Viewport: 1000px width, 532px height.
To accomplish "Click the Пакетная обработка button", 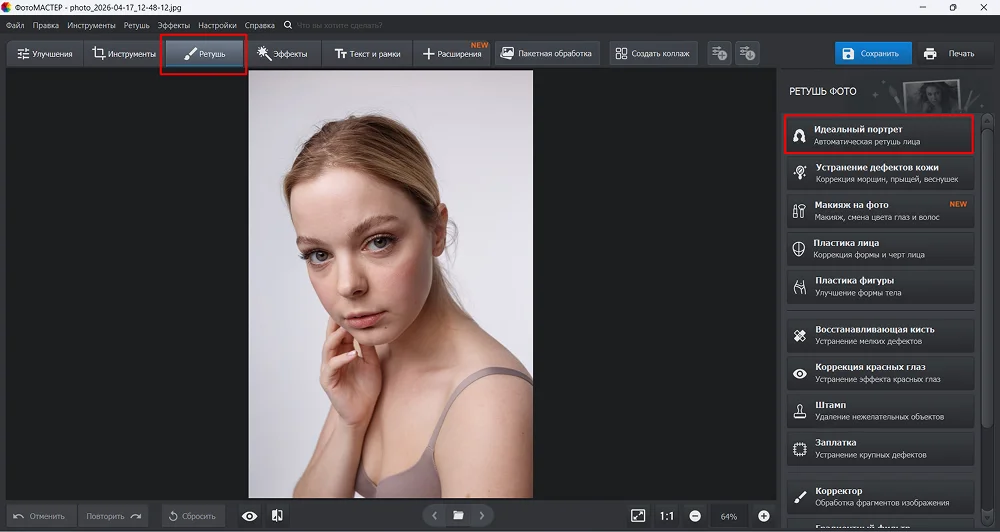I will [547, 54].
